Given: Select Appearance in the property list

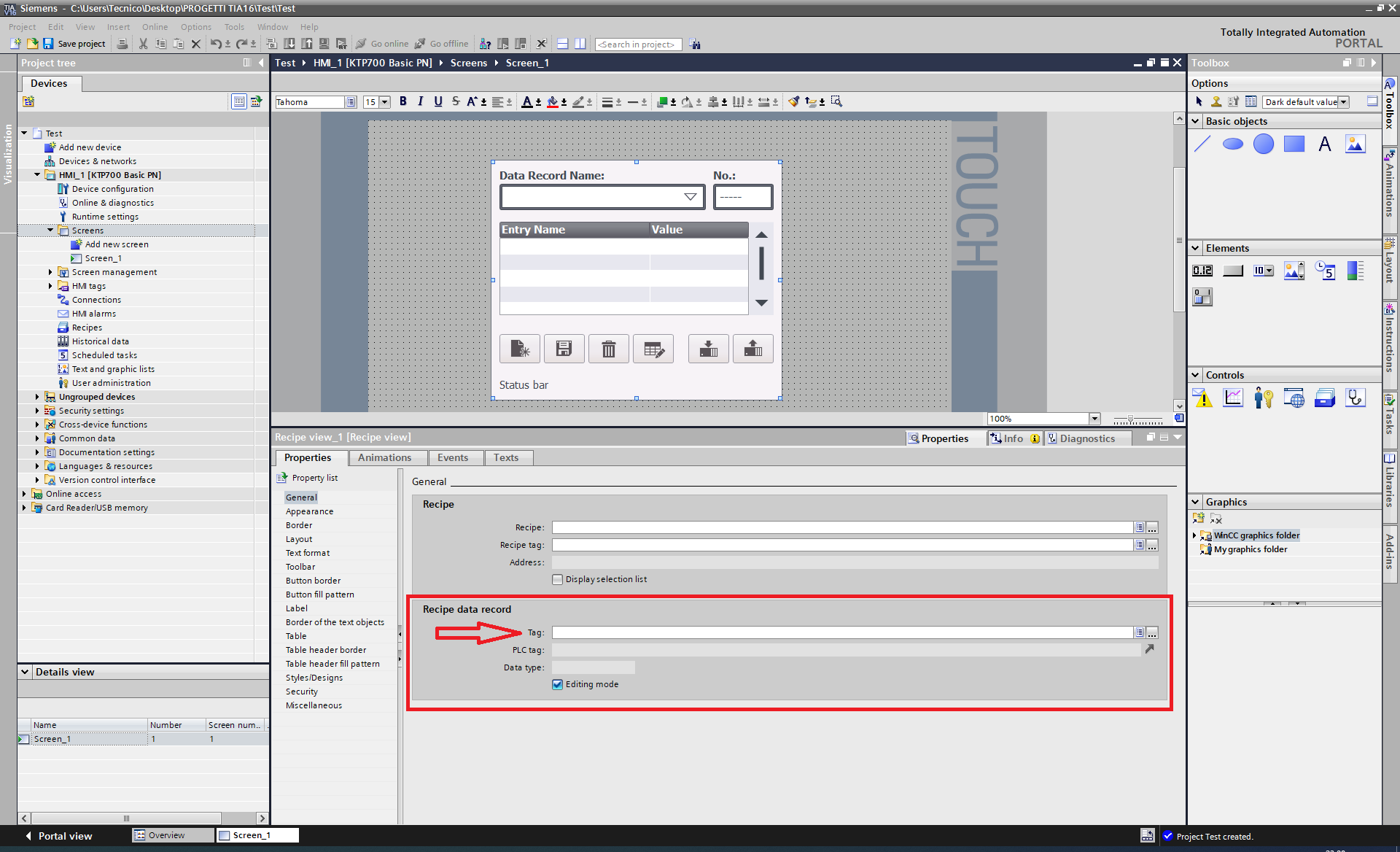Looking at the screenshot, I should tap(309, 512).
